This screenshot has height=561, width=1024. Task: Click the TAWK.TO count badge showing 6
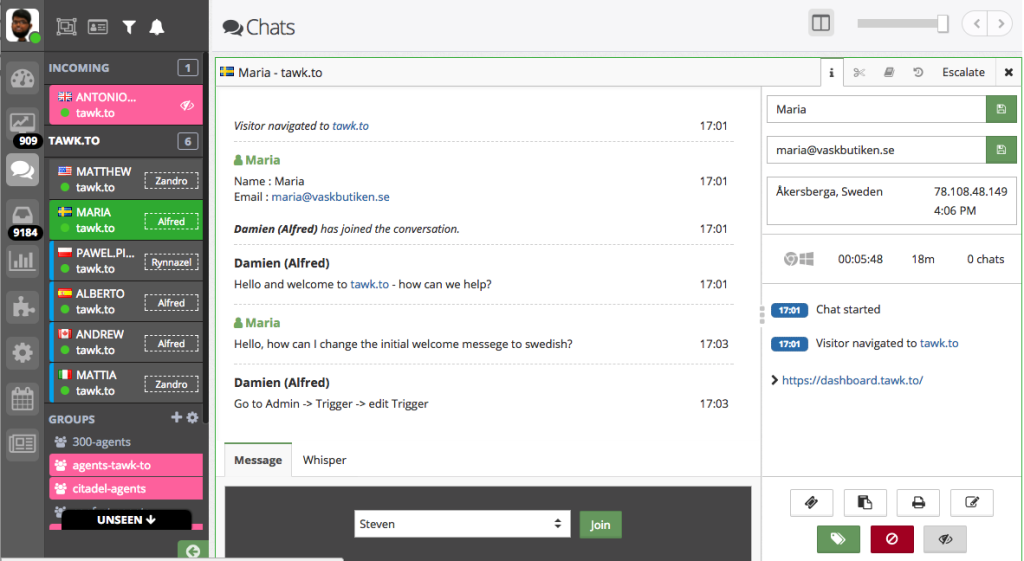(x=188, y=141)
